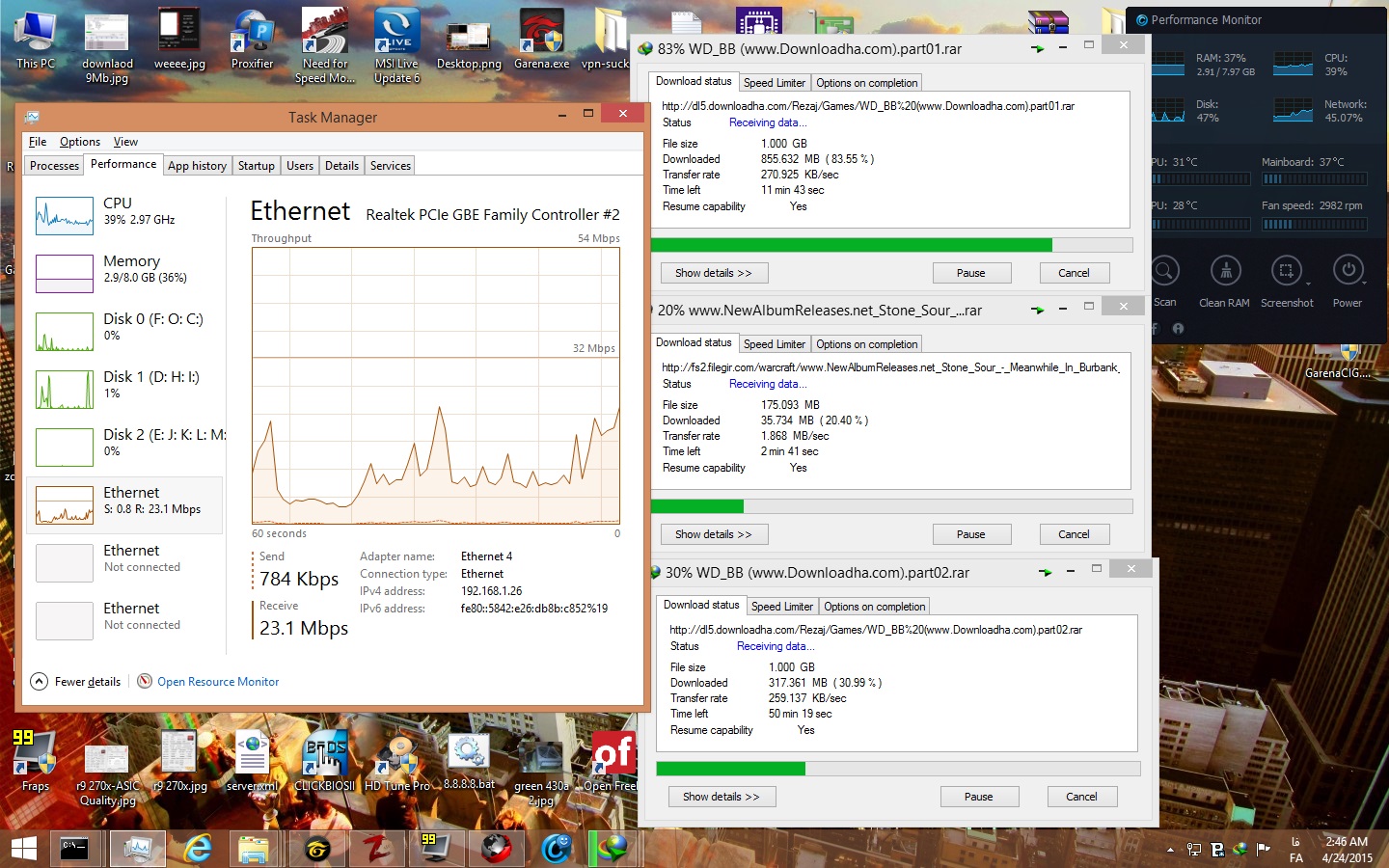
Task: Click the Scan icon in Performance Monitor
Action: point(1164,271)
